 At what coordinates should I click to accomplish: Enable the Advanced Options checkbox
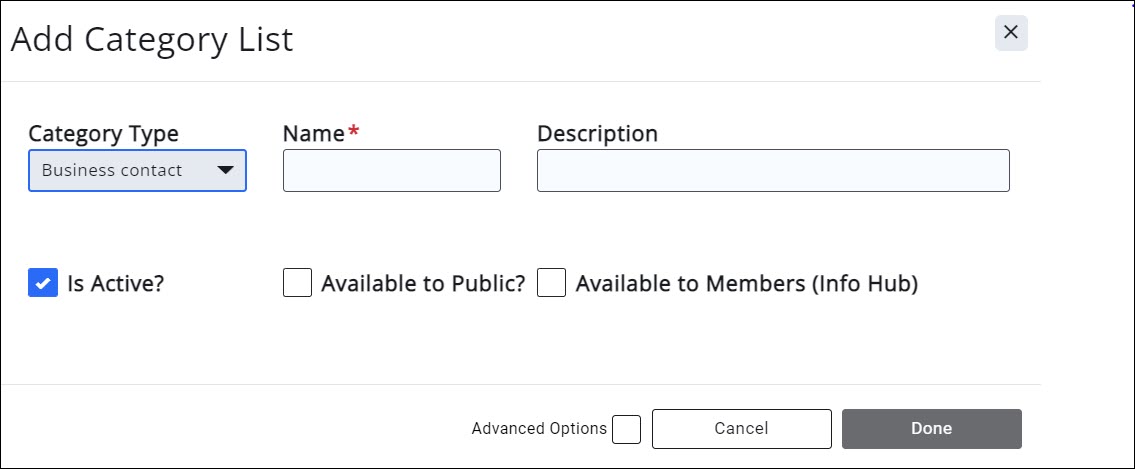click(x=627, y=429)
